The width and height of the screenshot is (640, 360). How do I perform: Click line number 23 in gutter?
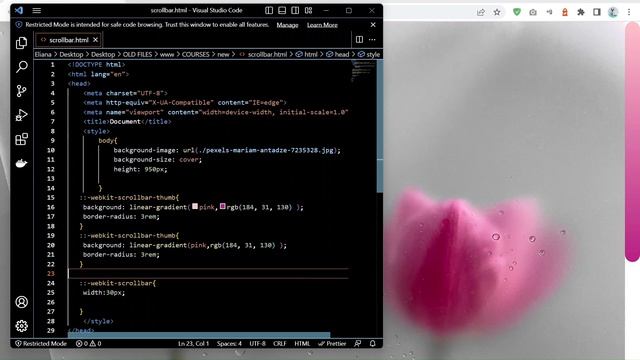(x=51, y=273)
